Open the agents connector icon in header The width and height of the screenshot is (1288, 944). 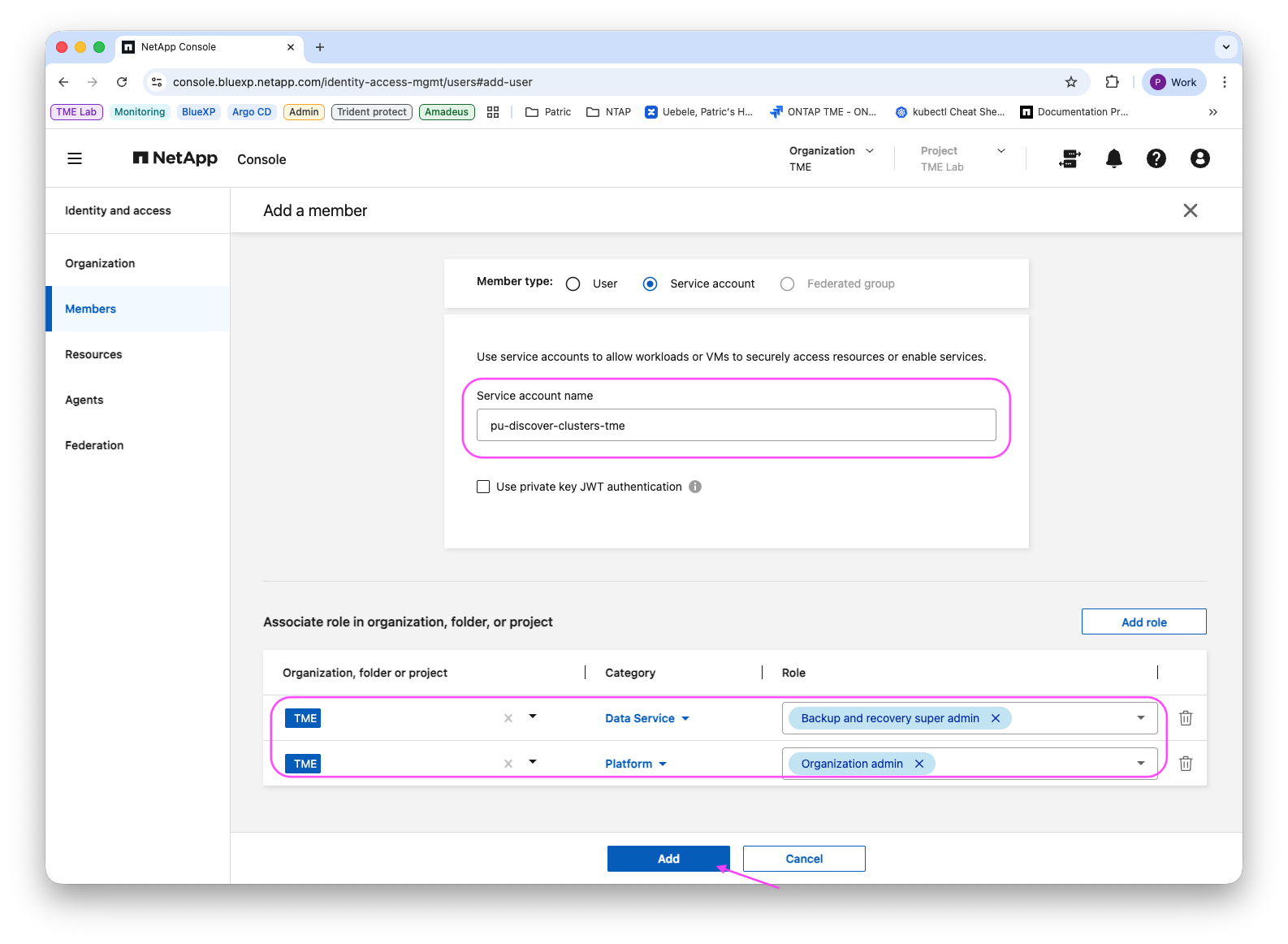(x=1070, y=158)
